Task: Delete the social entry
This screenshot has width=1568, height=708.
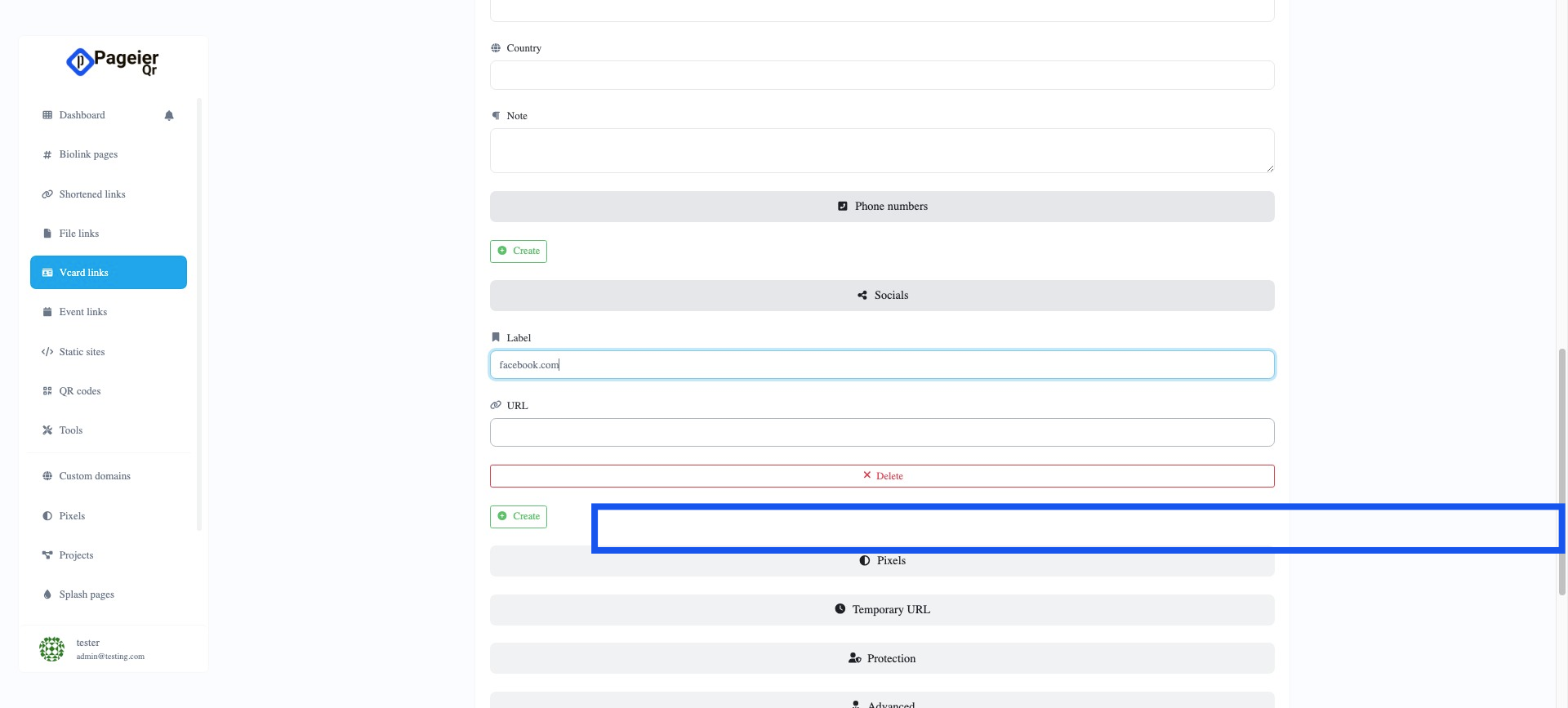Action: pyautogui.click(x=881, y=476)
